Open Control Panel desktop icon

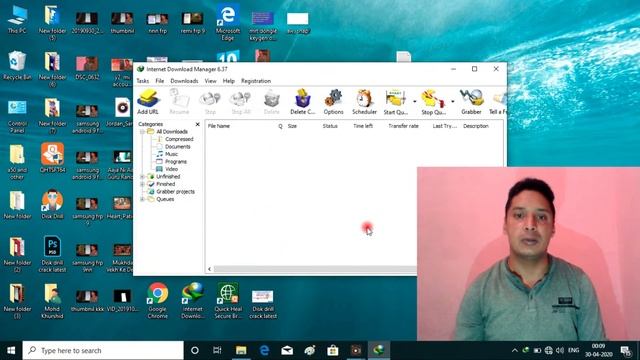click(x=17, y=116)
